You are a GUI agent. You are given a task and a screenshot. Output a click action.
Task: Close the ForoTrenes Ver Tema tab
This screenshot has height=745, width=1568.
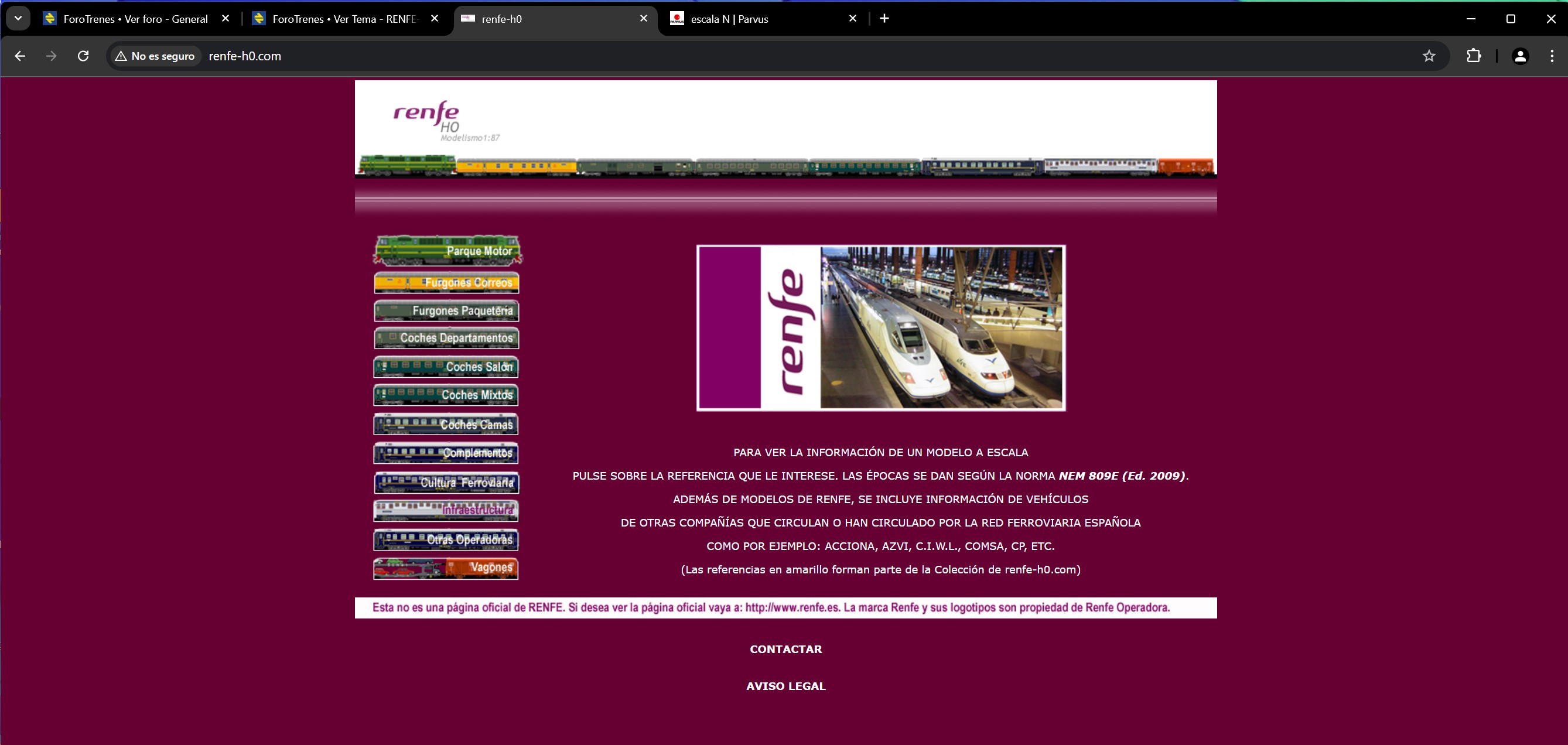coord(435,19)
